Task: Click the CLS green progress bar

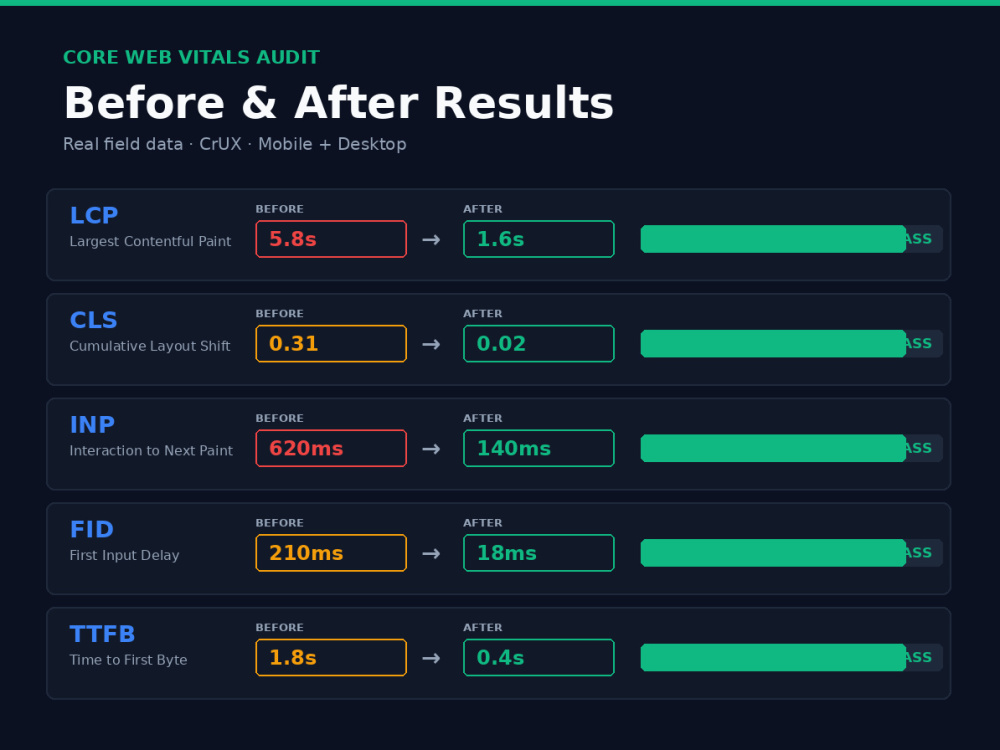Action: (773, 344)
